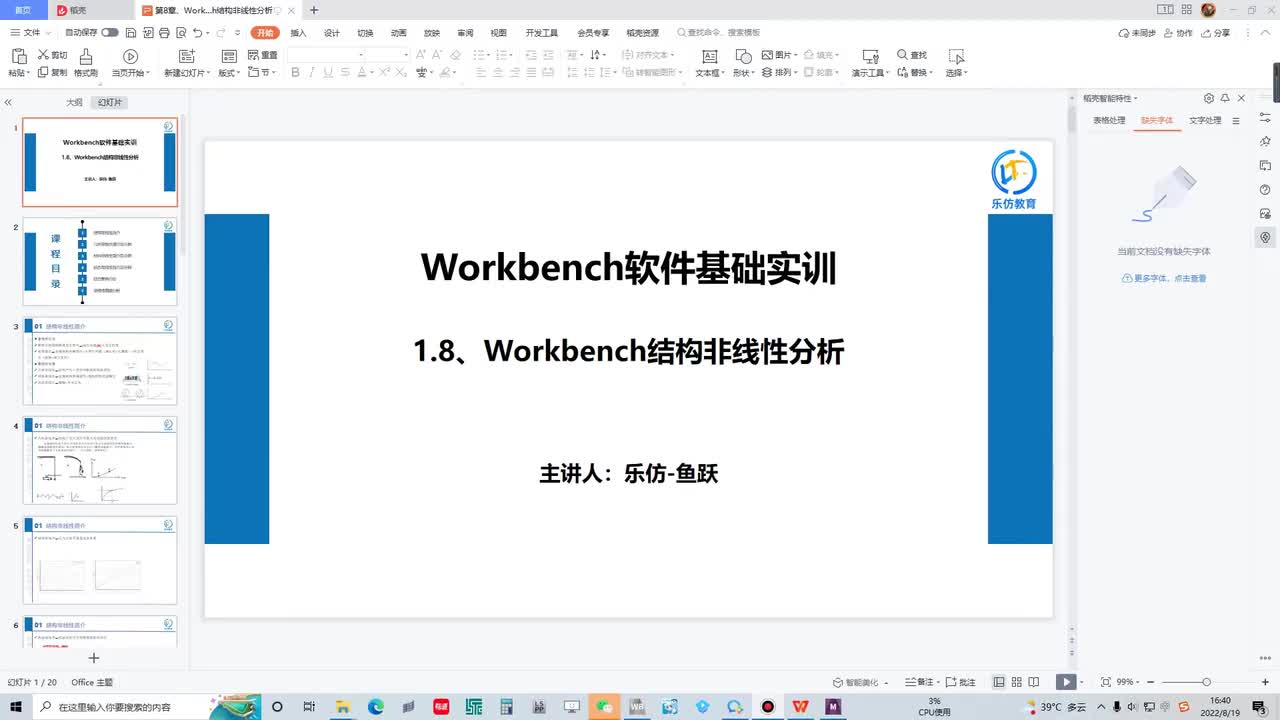Screen dimensions: 1280x720
Task: Click the command search box (查找命令)
Action: (x=718, y=33)
